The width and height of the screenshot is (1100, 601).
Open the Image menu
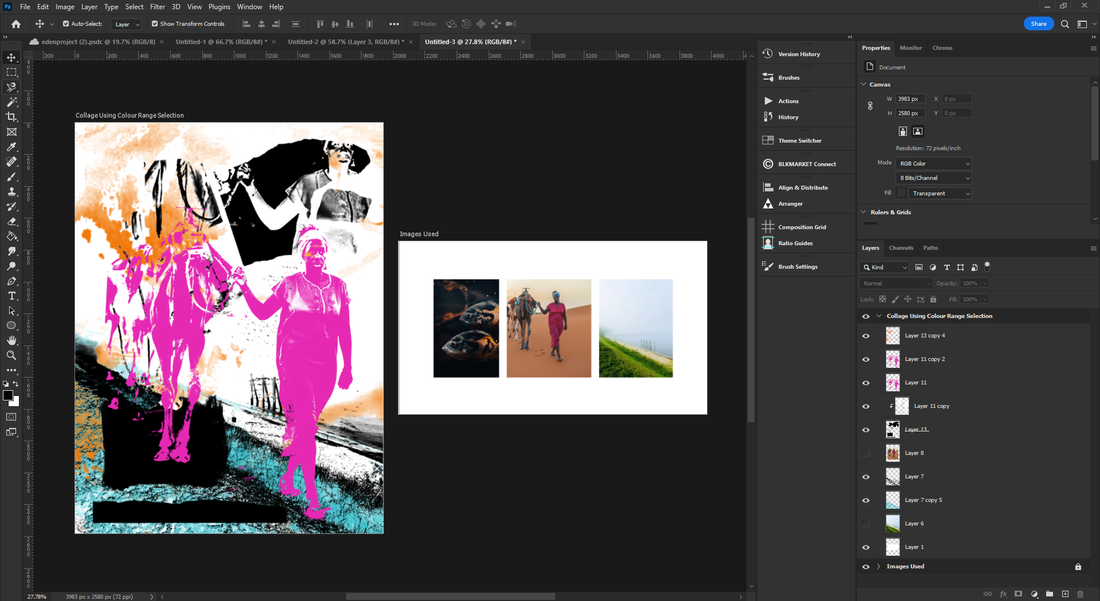[x=65, y=7]
